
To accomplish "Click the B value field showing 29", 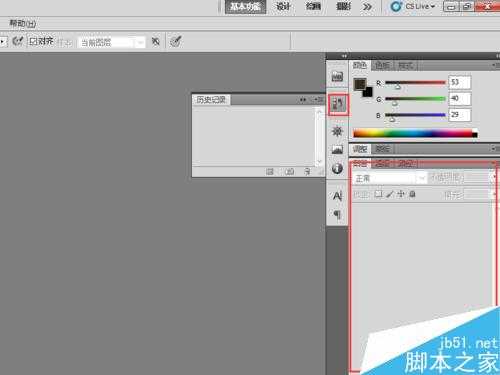I will (460, 115).
